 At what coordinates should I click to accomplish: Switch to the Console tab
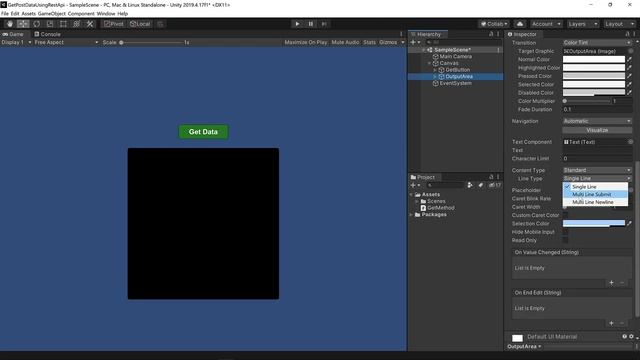tap(47, 34)
